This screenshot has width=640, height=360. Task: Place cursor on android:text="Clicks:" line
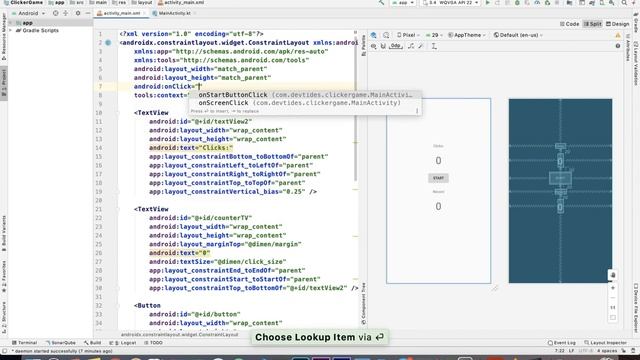191,148
